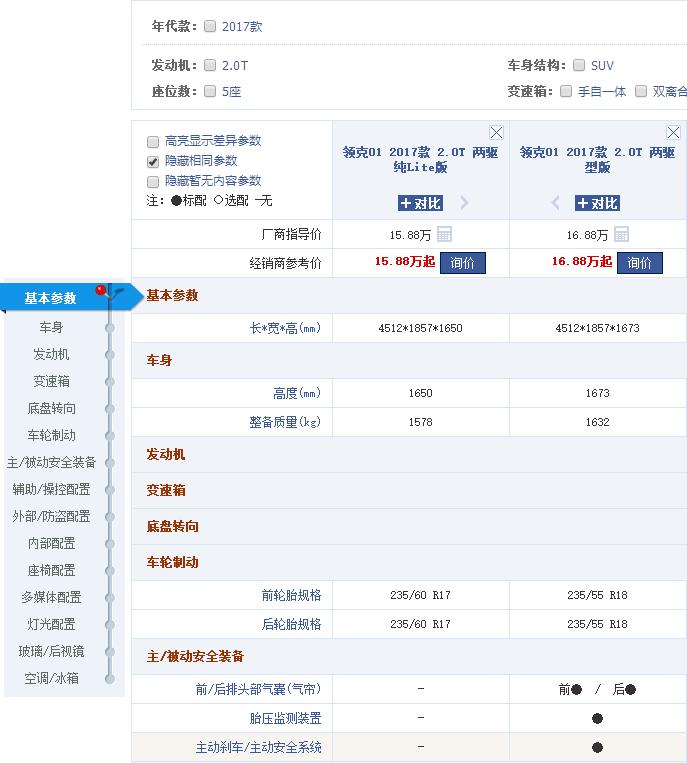Screen dimensions: 687x763
Task: Click the 15.88万起 dealer price
Action: coord(405,262)
